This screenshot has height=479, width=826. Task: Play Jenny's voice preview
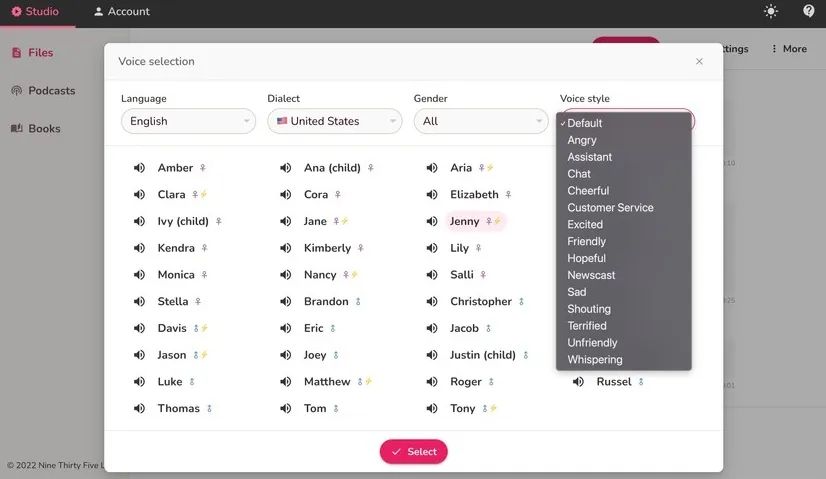pos(432,221)
